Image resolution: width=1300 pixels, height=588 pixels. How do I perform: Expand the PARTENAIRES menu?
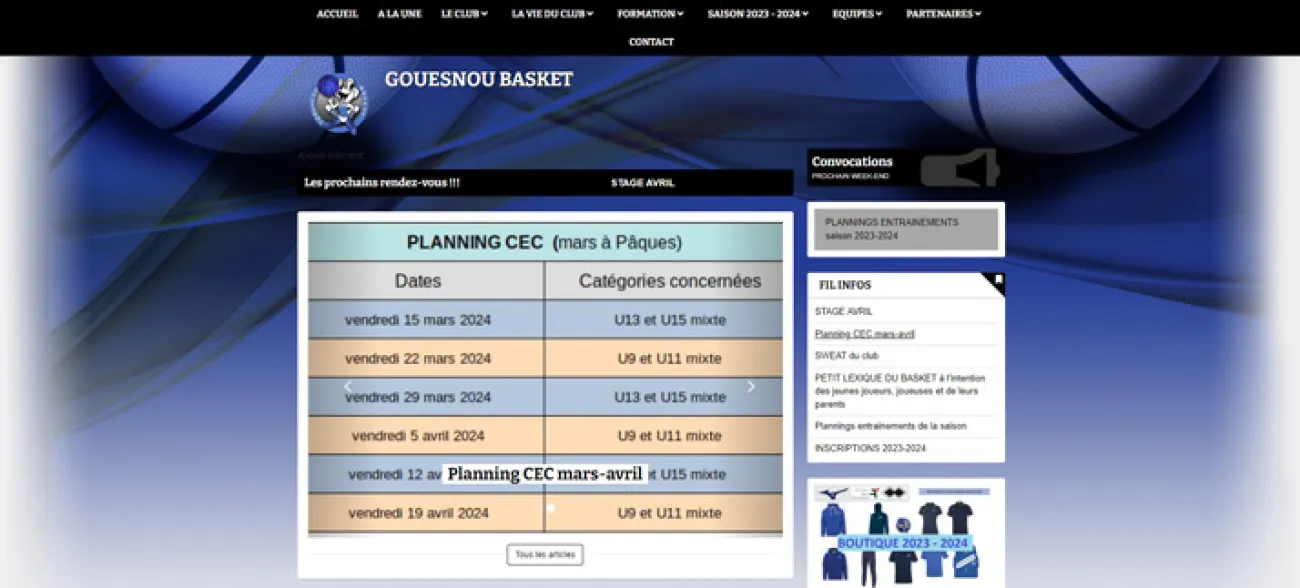[943, 14]
